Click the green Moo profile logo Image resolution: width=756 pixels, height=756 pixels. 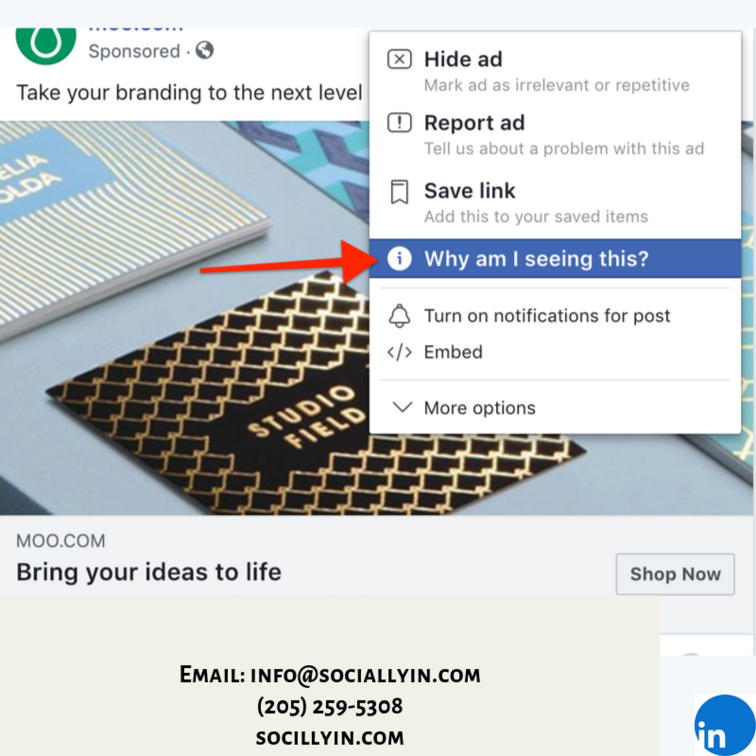(x=46, y=44)
